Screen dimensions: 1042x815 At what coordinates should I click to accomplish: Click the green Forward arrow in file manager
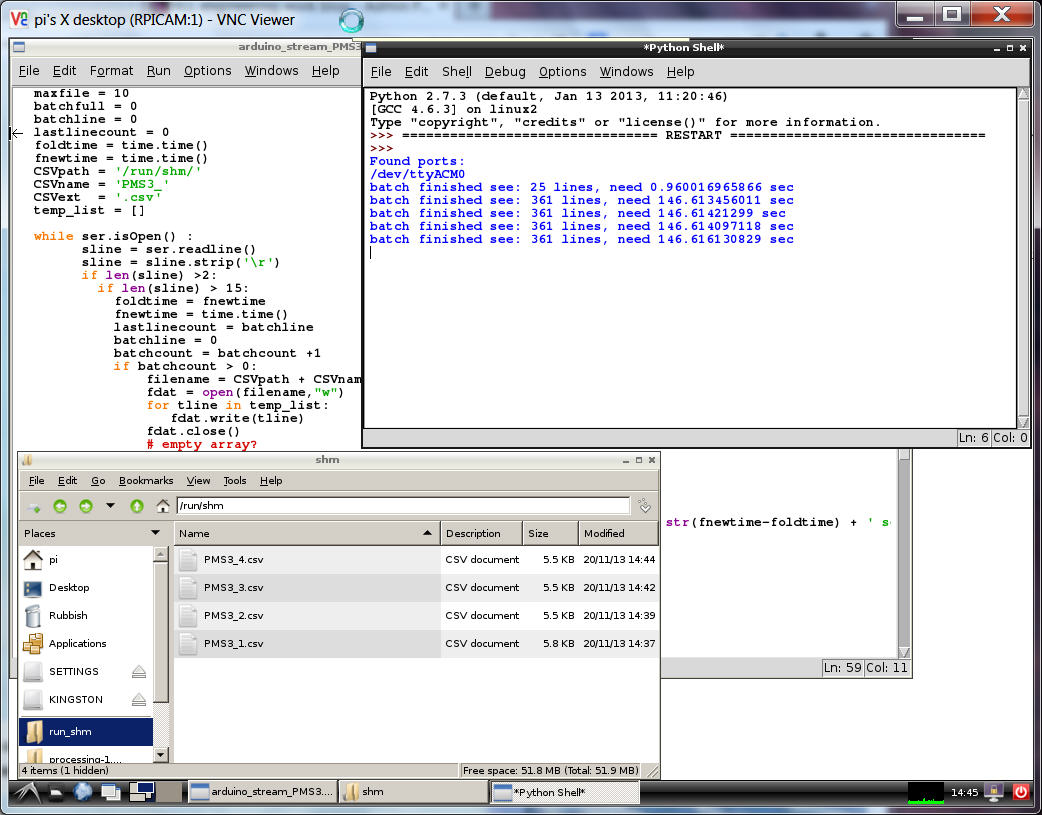click(x=85, y=506)
